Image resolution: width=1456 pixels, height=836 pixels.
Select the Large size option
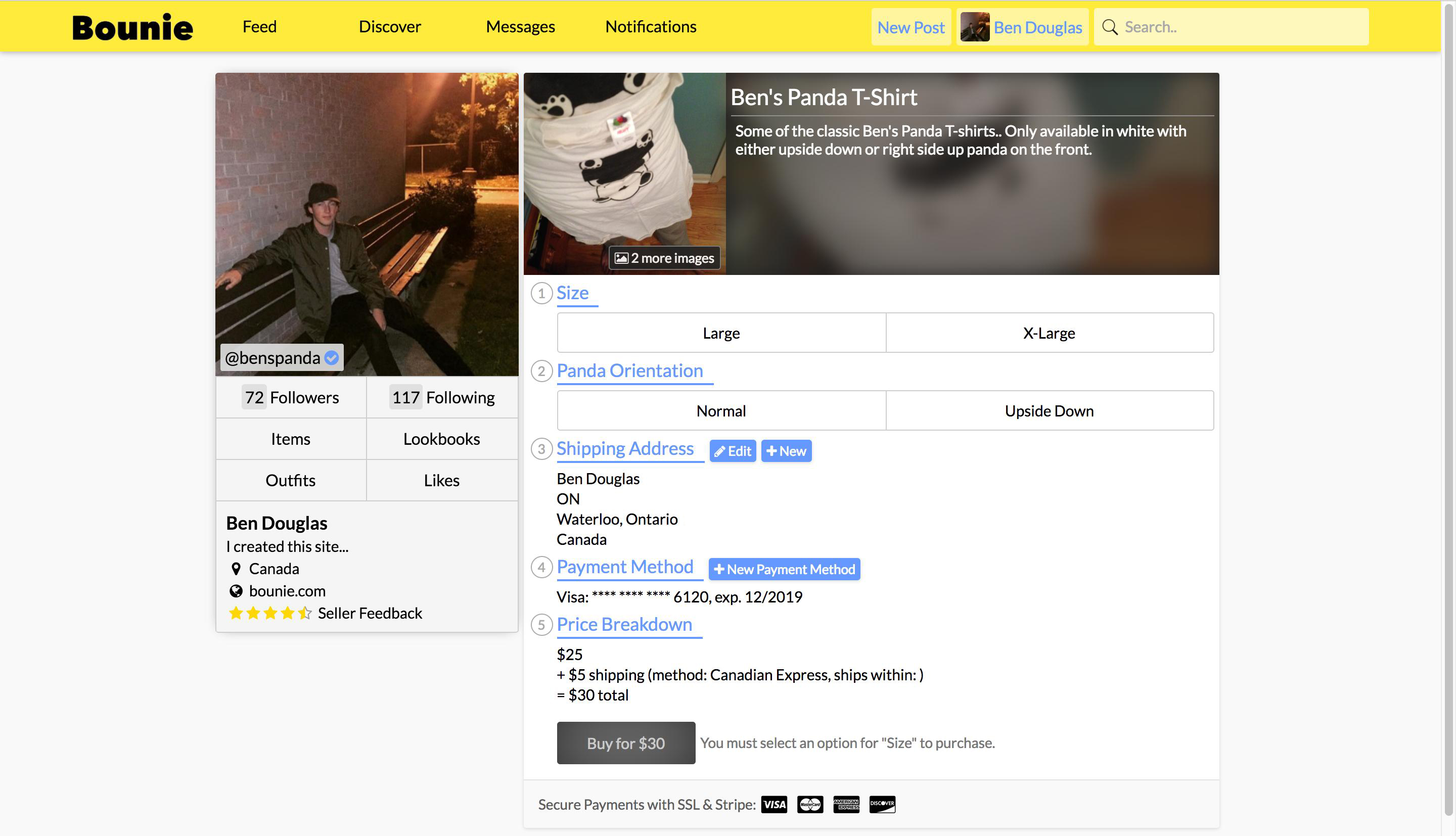(721, 333)
